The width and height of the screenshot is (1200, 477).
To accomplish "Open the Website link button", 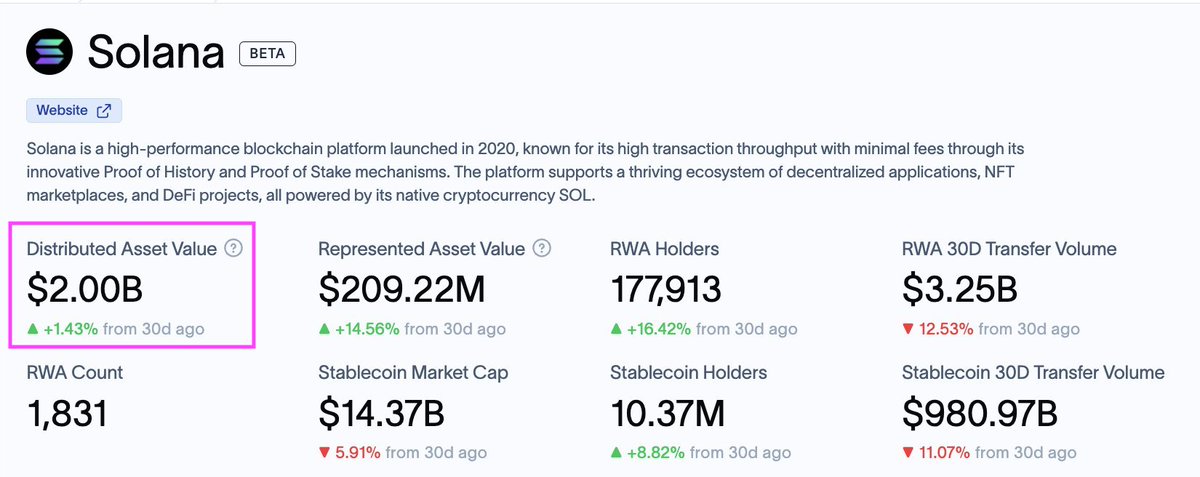I will [x=74, y=111].
